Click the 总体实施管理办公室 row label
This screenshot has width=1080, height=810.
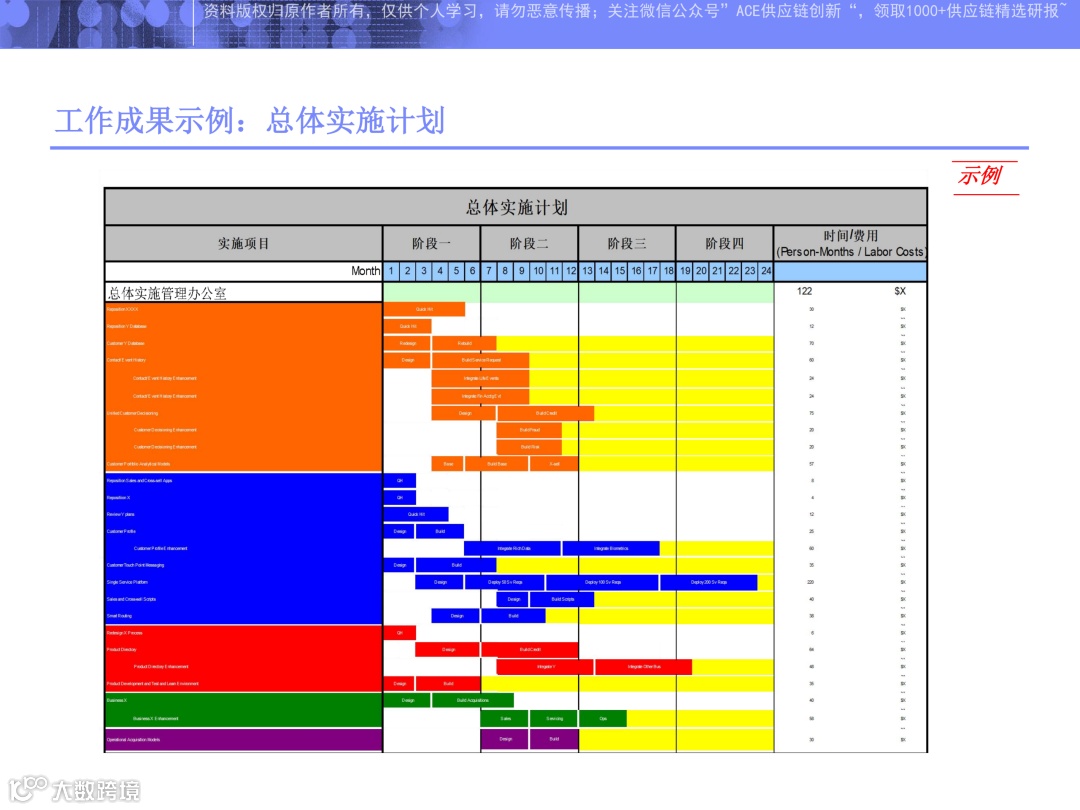tap(167, 293)
